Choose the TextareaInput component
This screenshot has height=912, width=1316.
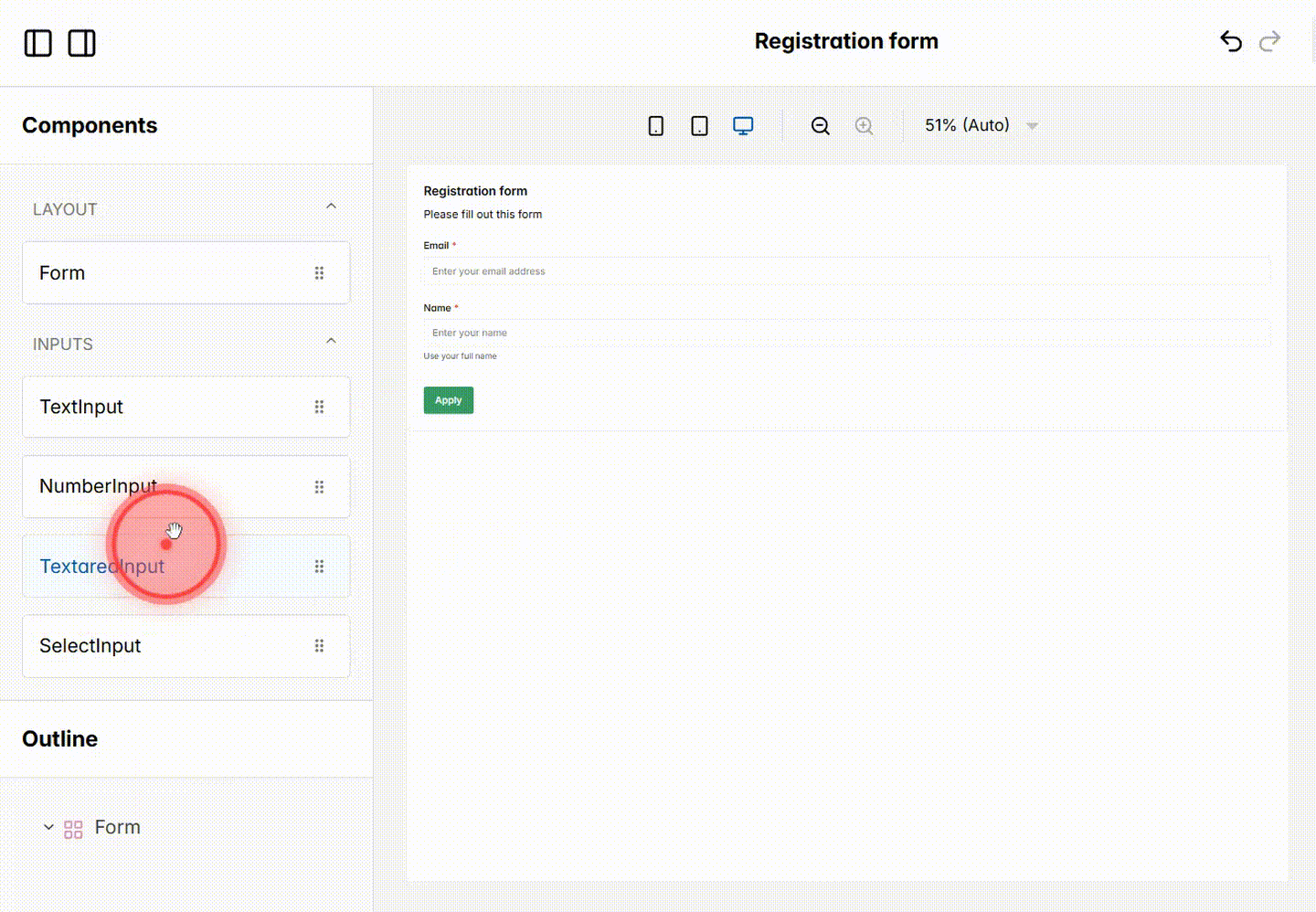tap(101, 567)
